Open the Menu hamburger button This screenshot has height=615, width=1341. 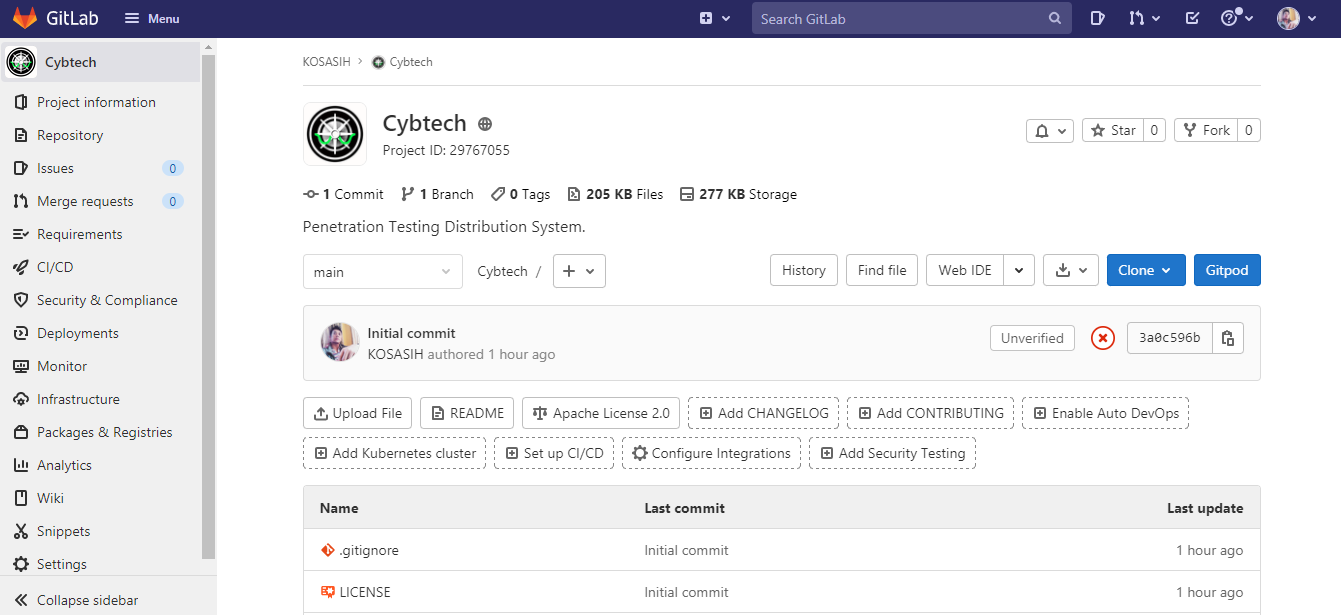[x=152, y=18]
